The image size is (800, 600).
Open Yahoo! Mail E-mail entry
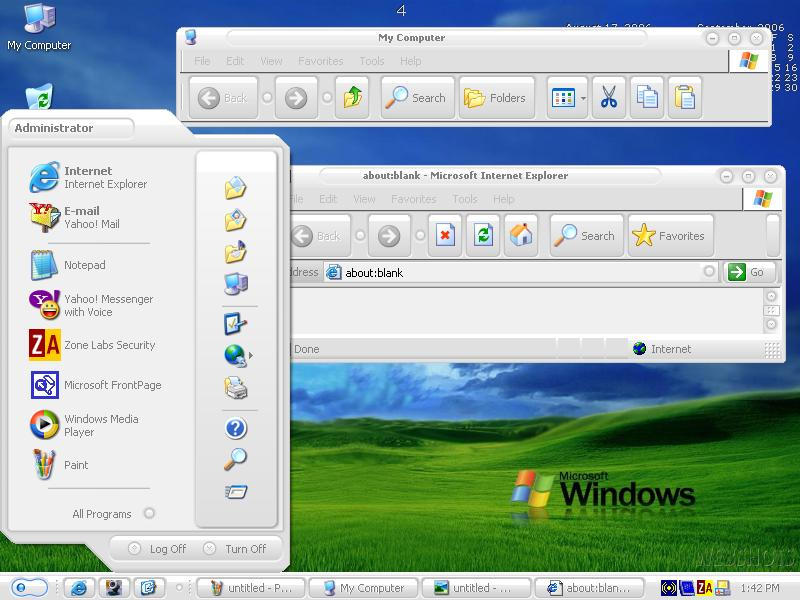point(74,217)
